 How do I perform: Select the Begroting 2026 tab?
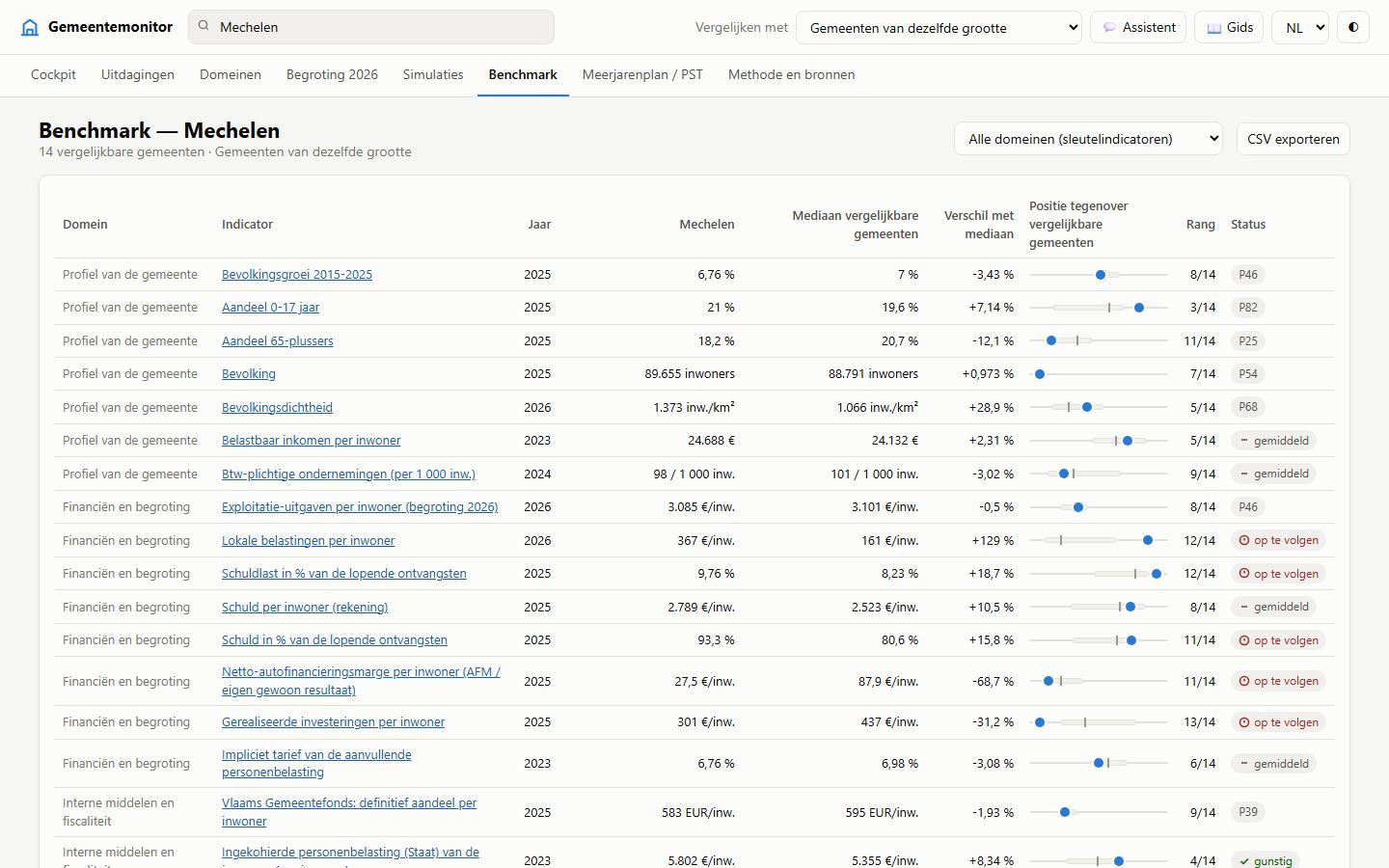(x=332, y=74)
